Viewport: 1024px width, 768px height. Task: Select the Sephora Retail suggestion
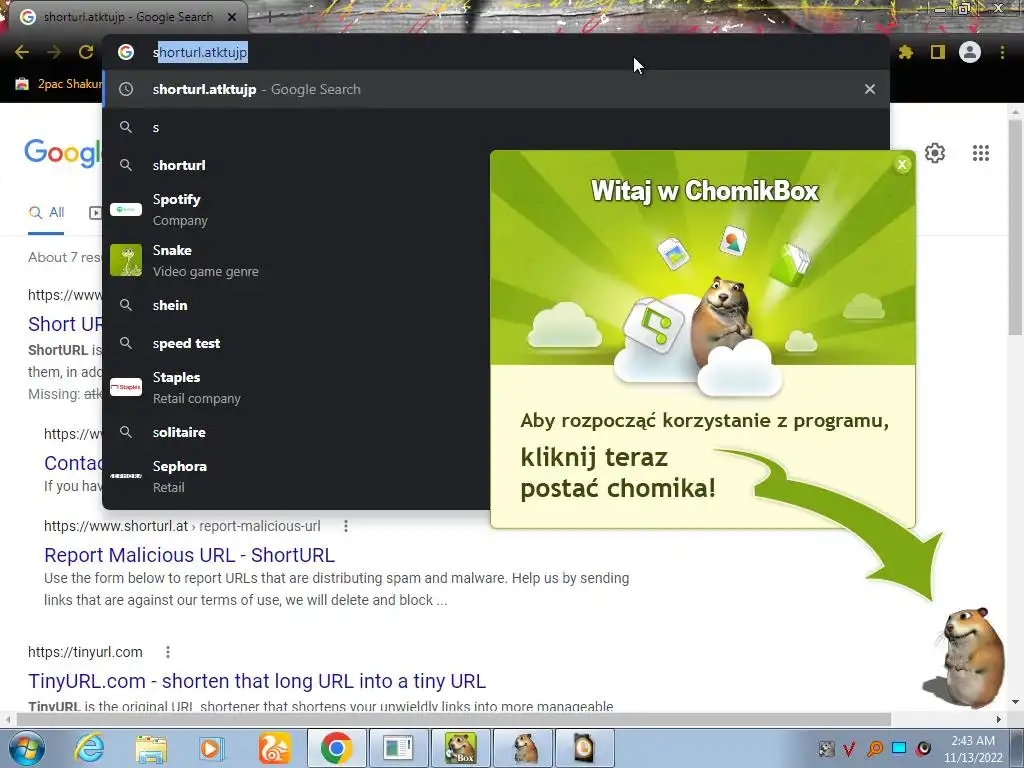pos(295,476)
